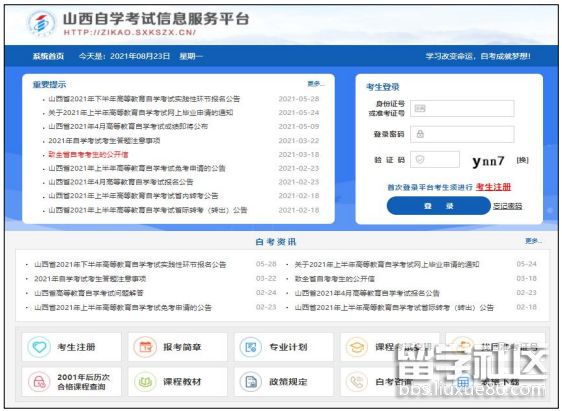This screenshot has height=411, width=562.
Task: Refresh captcha using the [换] link
Action: [523, 160]
